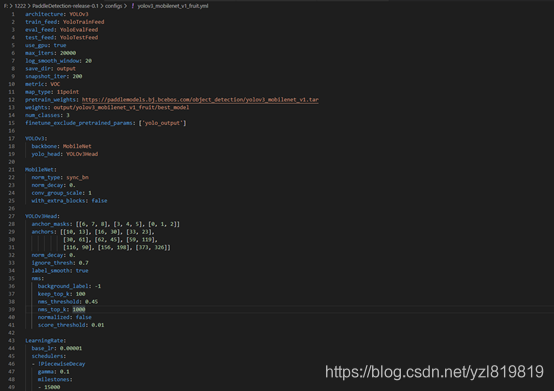The height and width of the screenshot is (391, 554).
Task: Click the milestone value 15000
Action: pyautogui.click(x=52, y=387)
